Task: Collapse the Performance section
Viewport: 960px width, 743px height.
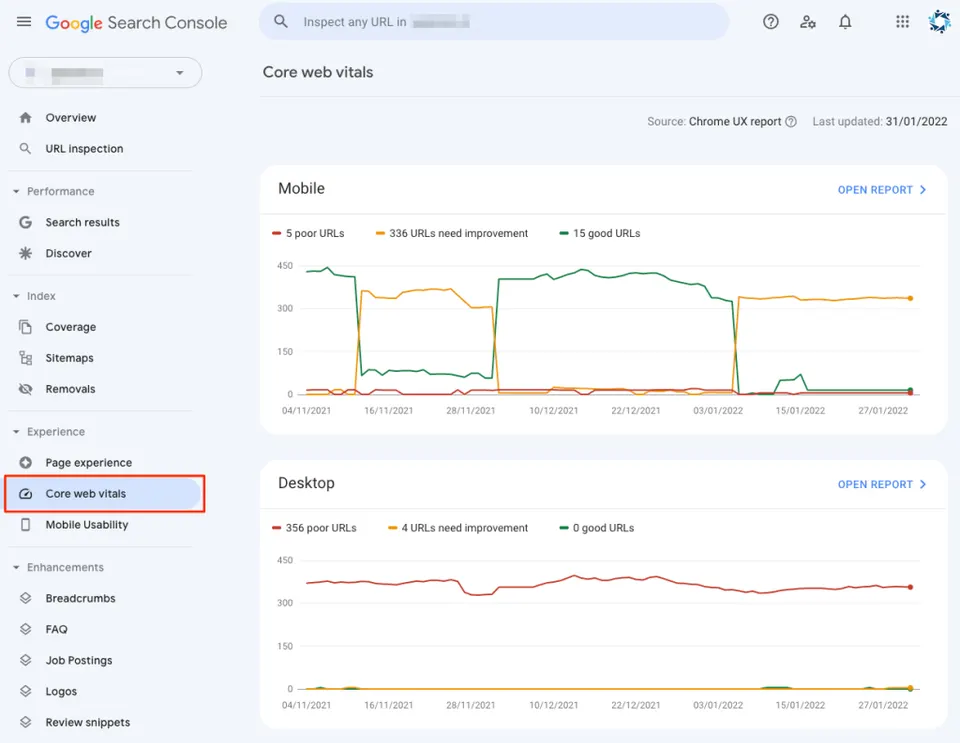Action: pos(16,192)
